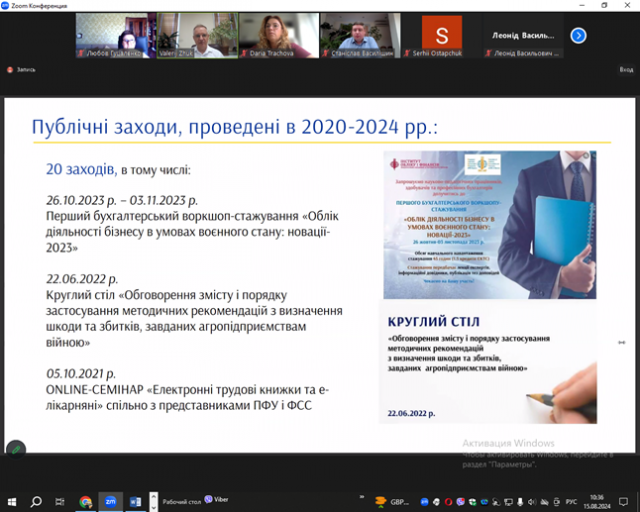
Task: Select Леонід Васильович participant tile
Action: coord(524,36)
